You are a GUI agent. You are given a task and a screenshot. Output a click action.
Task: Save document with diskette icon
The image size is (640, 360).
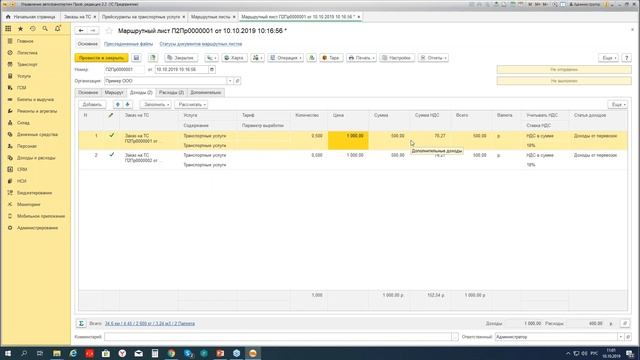coord(136,58)
